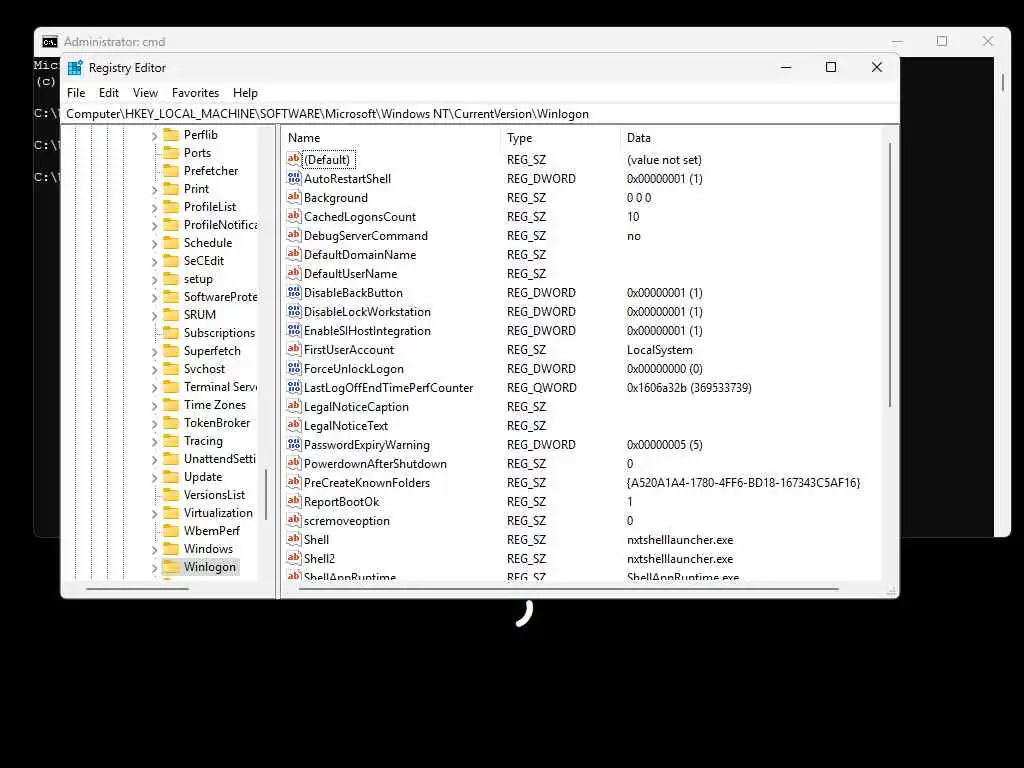The height and width of the screenshot is (768, 1024).
Task: Expand the Svchost key
Action: (154, 370)
